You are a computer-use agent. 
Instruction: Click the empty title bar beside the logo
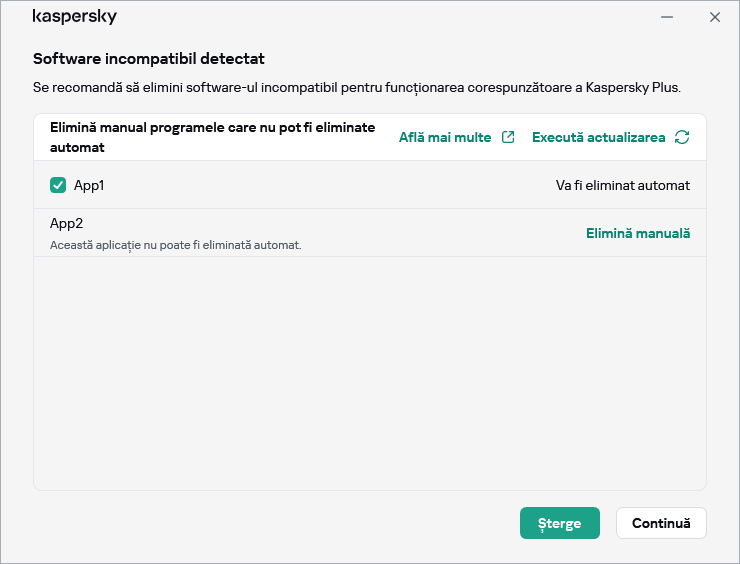click(x=380, y=17)
